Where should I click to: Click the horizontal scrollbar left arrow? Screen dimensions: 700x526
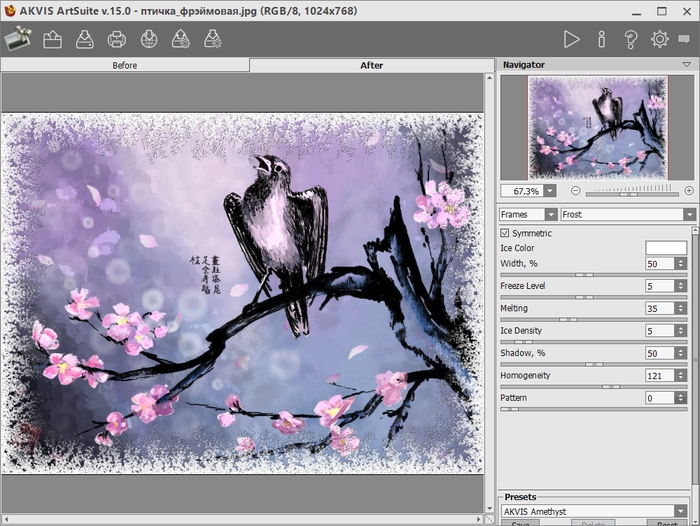pos(6,519)
